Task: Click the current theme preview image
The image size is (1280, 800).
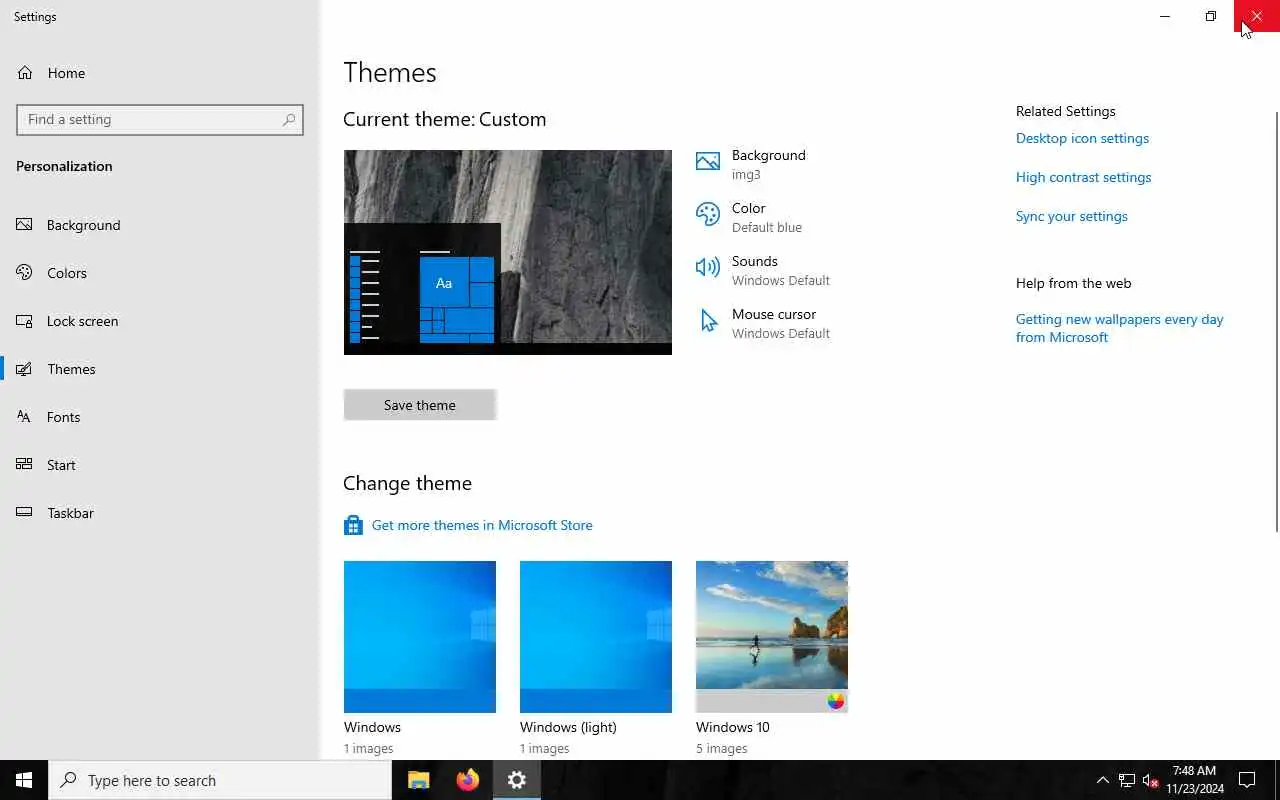Action: [508, 252]
